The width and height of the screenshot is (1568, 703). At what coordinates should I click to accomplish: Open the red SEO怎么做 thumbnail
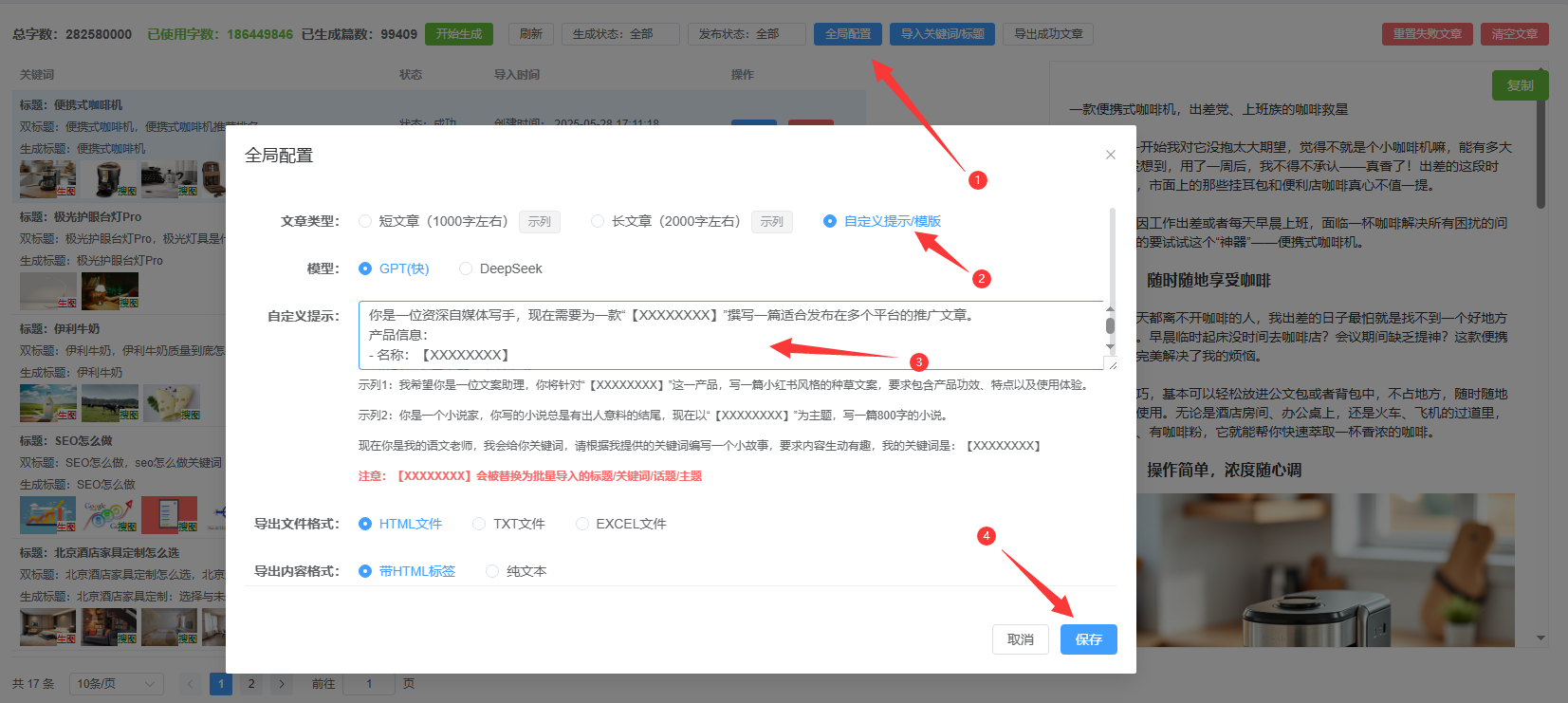171,514
